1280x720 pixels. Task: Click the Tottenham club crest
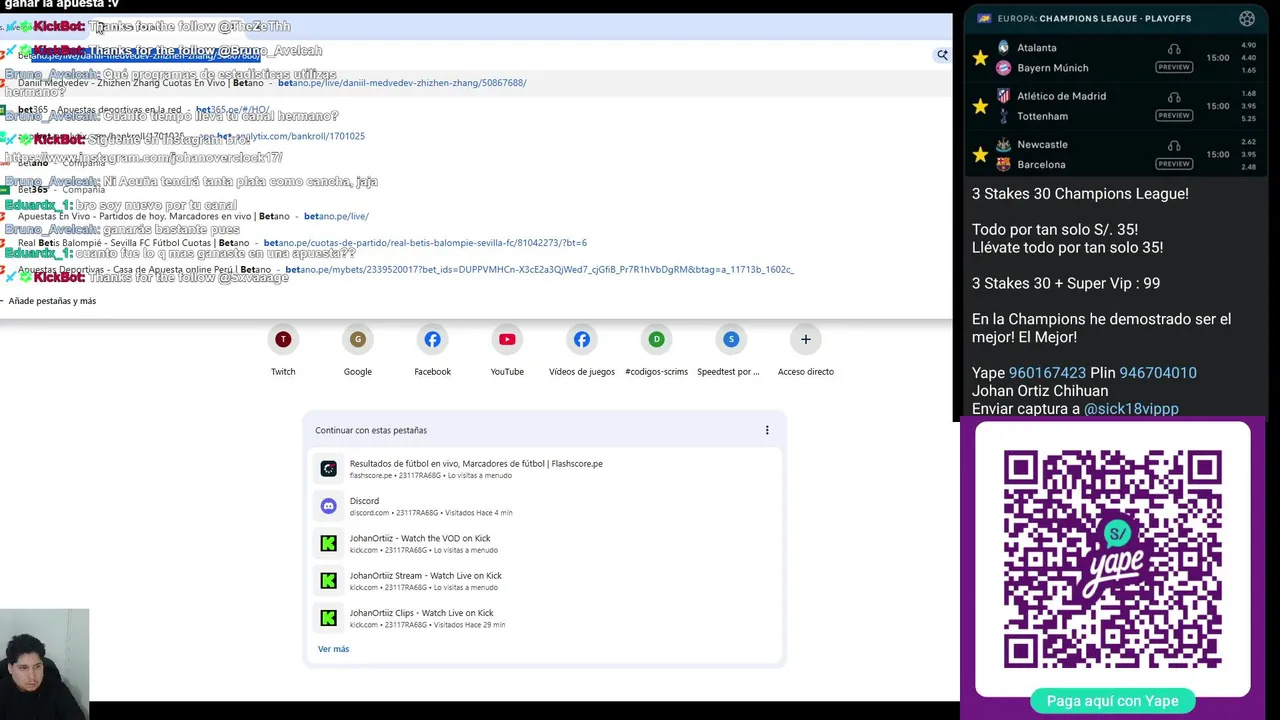pyautogui.click(x=1003, y=116)
